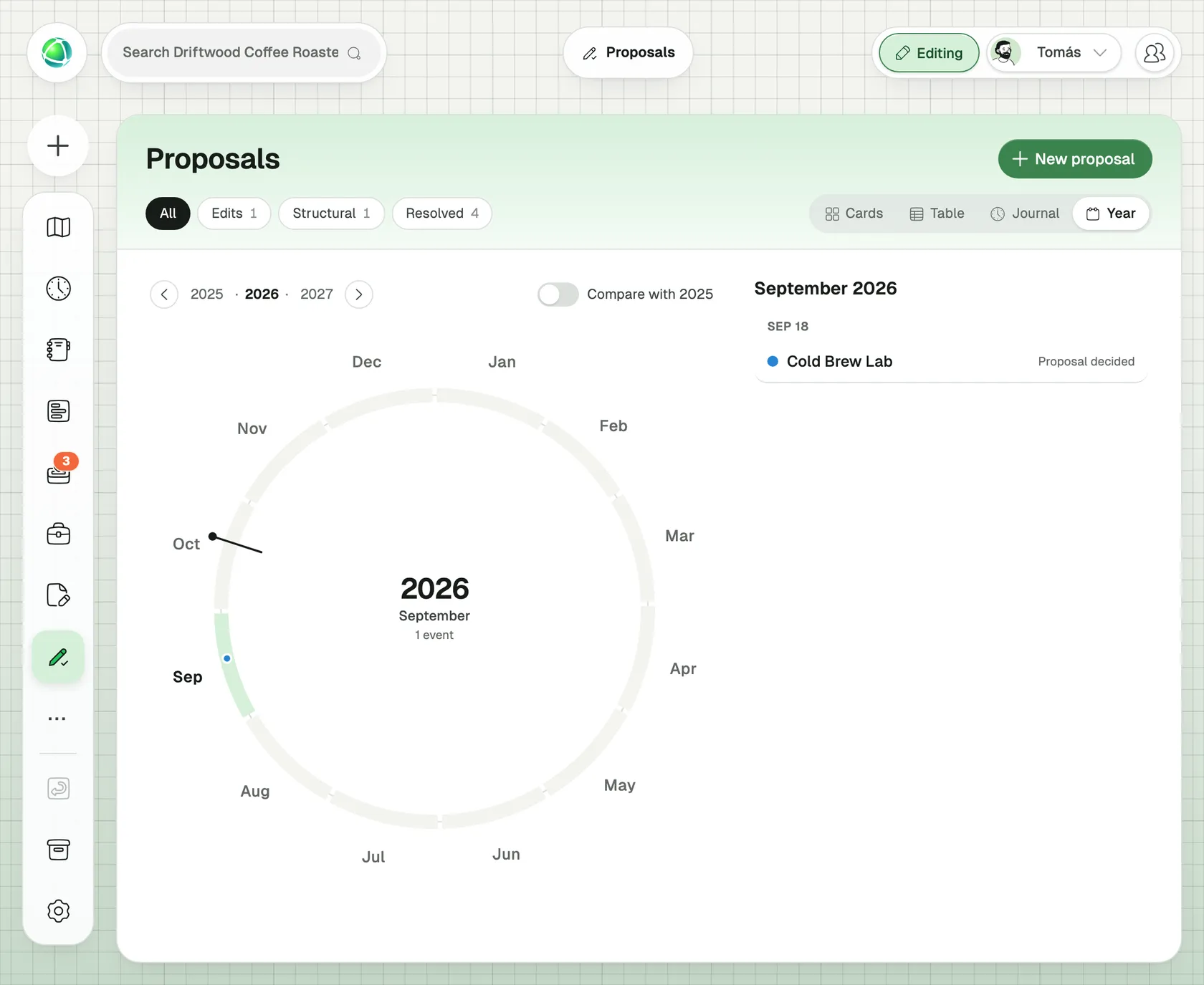Open the inbox icon with badge 3
Image resolution: width=1204 pixels, height=985 pixels.
tap(58, 473)
